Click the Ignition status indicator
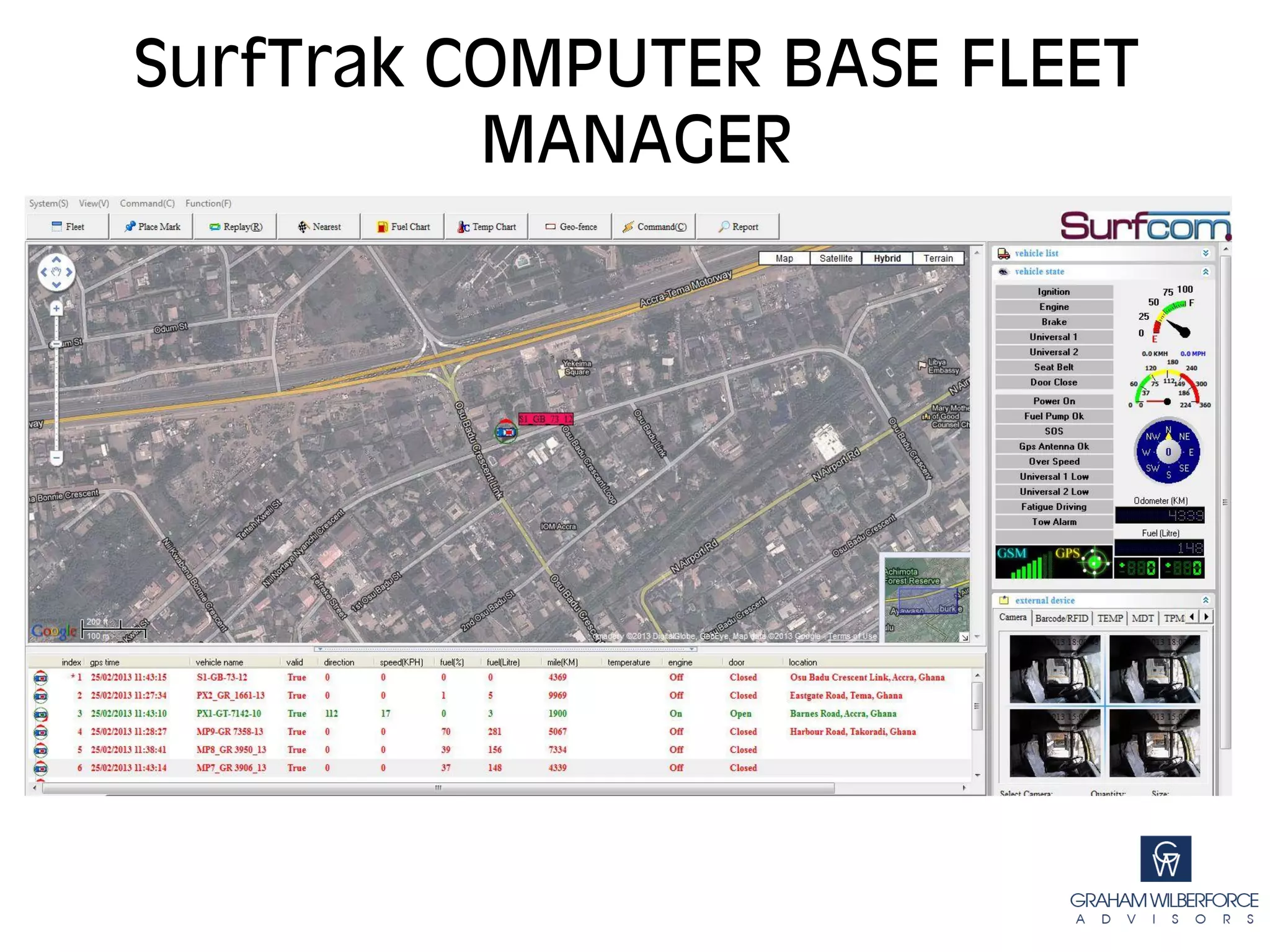This screenshot has height=952, width=1270. 1054,291
